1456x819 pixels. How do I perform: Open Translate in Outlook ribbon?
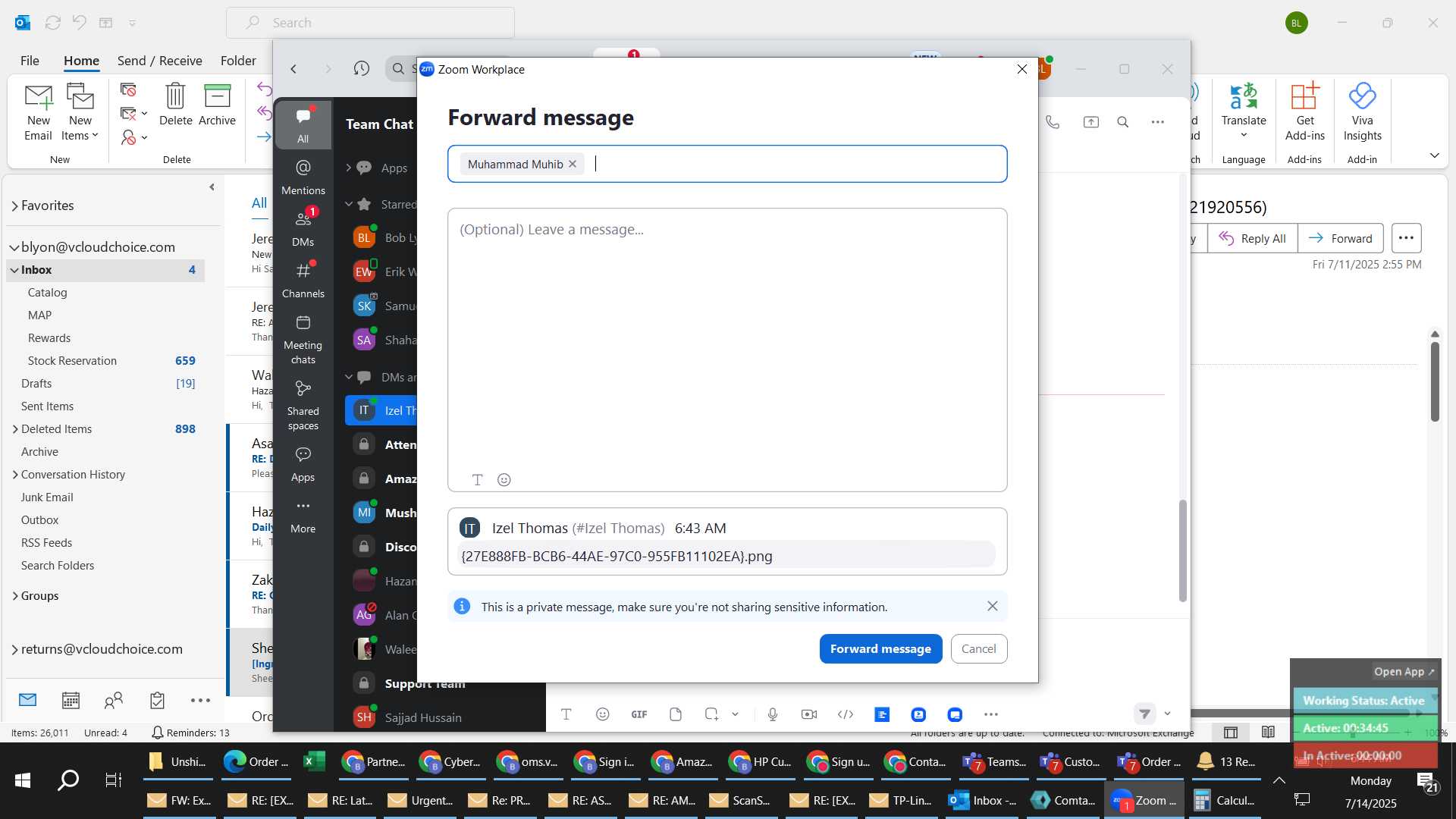pyautogui.click(x=1244, y=111)
